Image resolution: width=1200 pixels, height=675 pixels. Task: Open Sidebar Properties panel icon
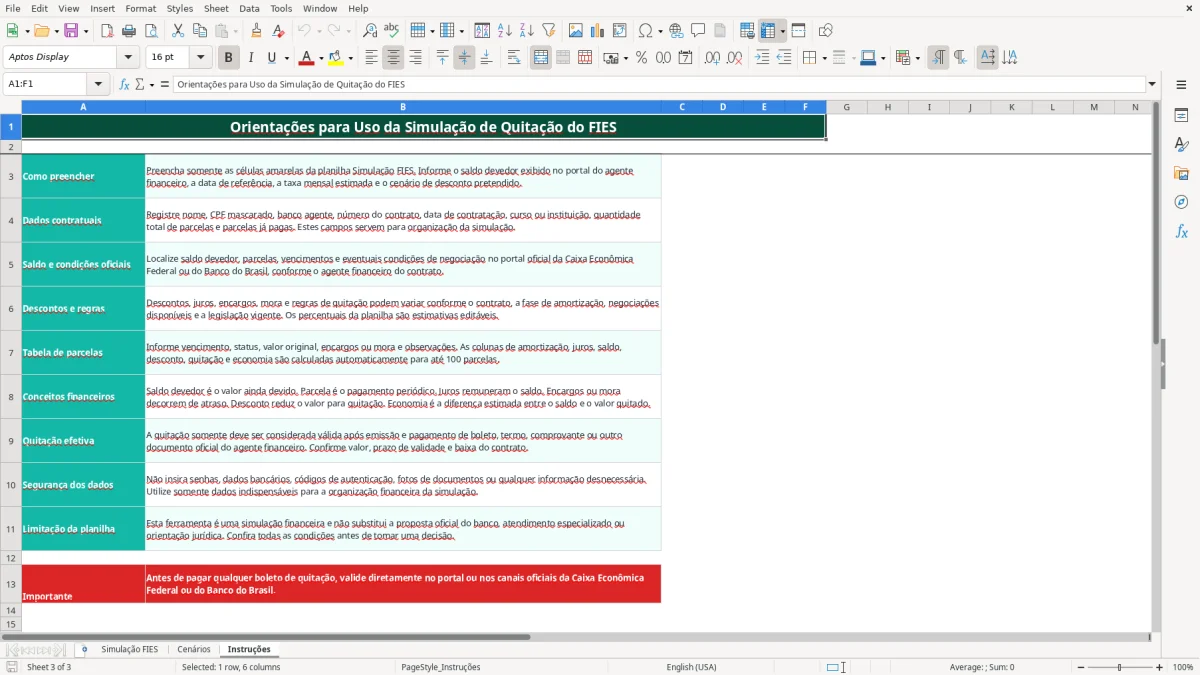pos(1181,116)
